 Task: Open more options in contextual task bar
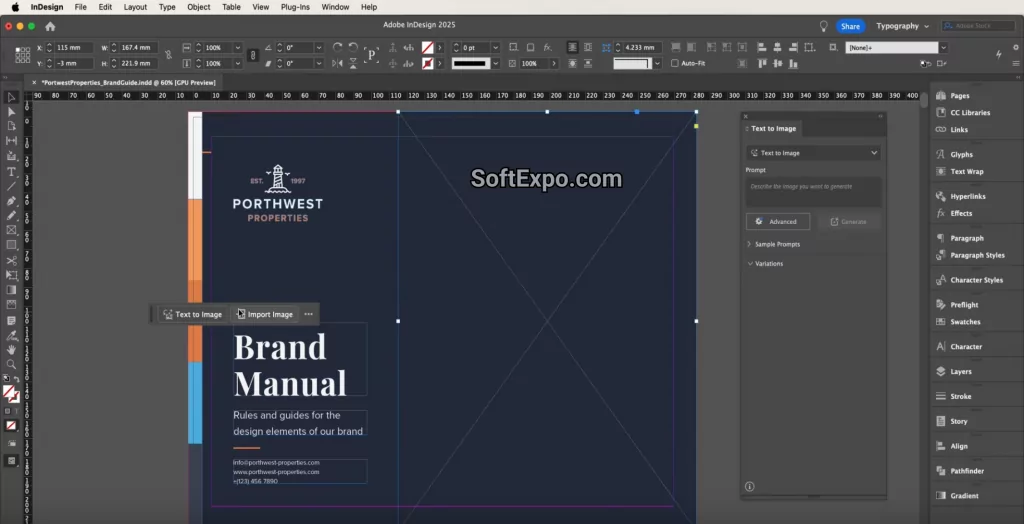click(x=308, y=314)
